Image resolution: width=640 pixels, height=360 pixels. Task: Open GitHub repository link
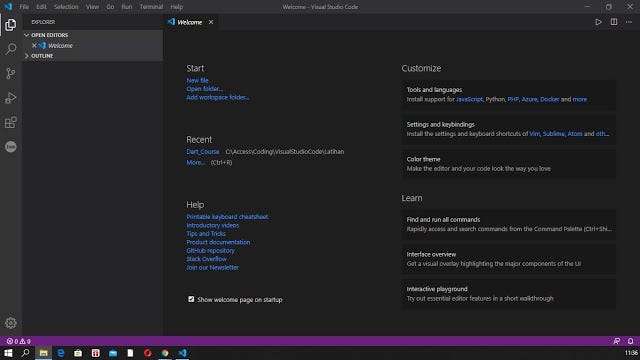point(210,251)
